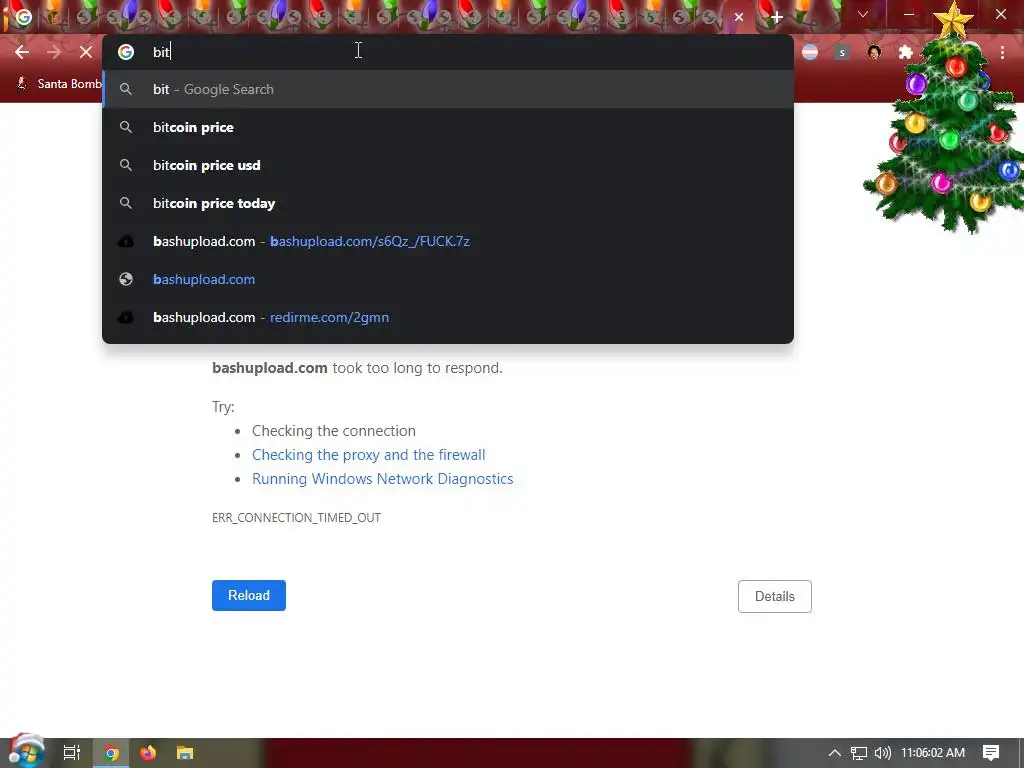This screenshot has width=1024, height=768.
Task: Open the Windows Start menu
Action: (x=26, y=752)
